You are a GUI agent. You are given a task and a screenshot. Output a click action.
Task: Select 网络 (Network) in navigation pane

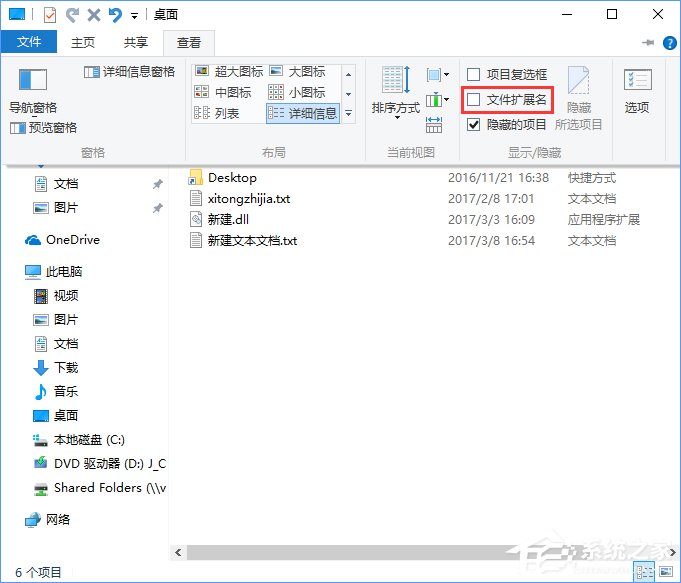pyautogui.click(x=48, y=520)
